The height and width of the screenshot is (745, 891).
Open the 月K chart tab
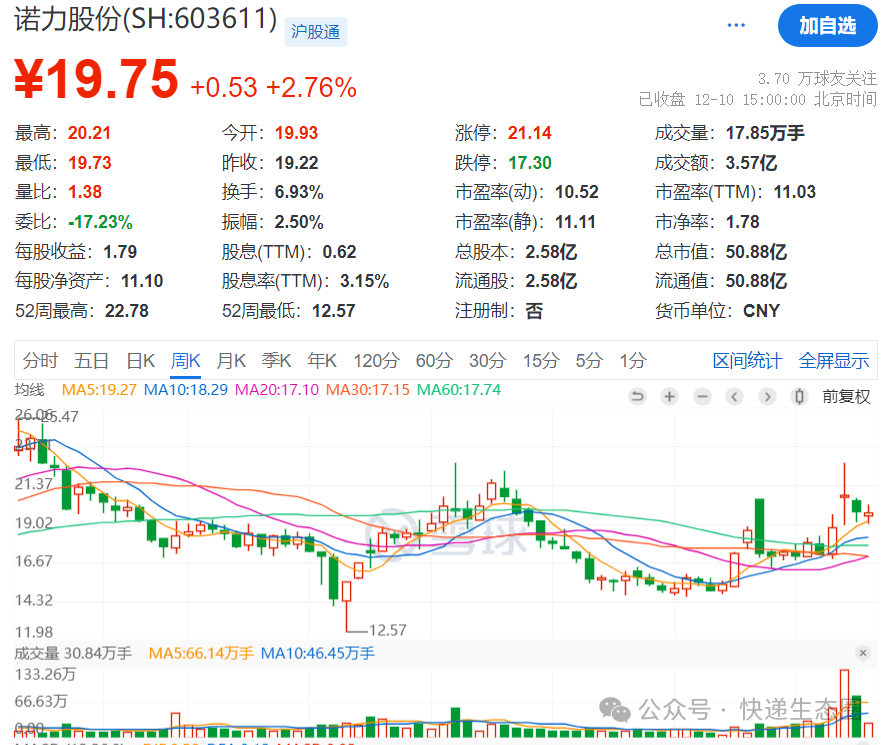pos(231,360)
